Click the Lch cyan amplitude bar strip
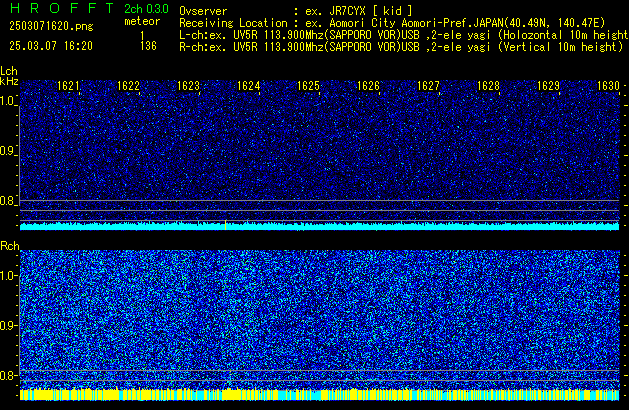 (319, 226)
